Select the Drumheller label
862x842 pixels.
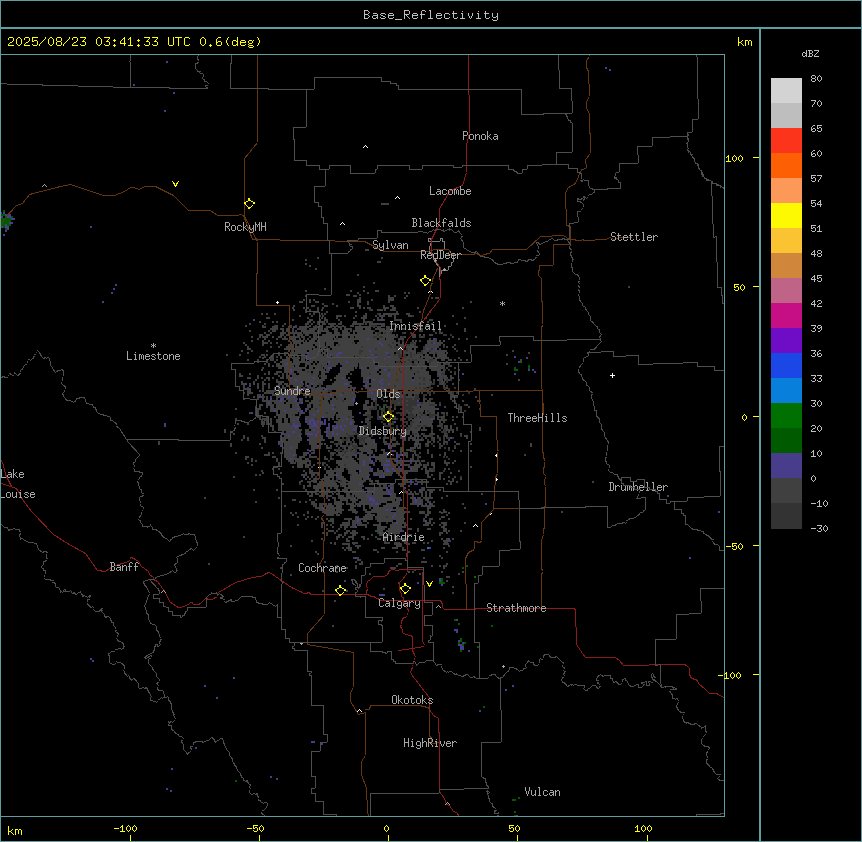[638, 487]
